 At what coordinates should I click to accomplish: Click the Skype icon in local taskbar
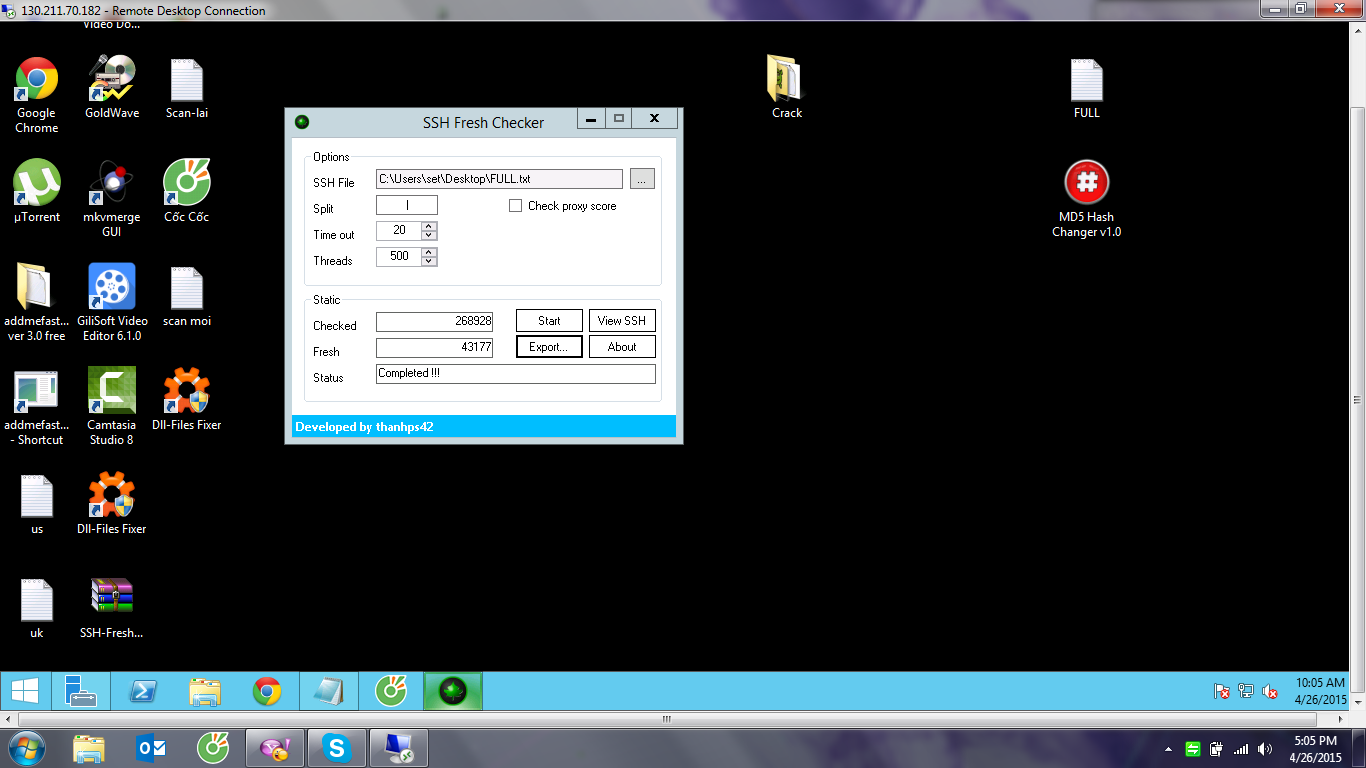(x=336, y=748)
